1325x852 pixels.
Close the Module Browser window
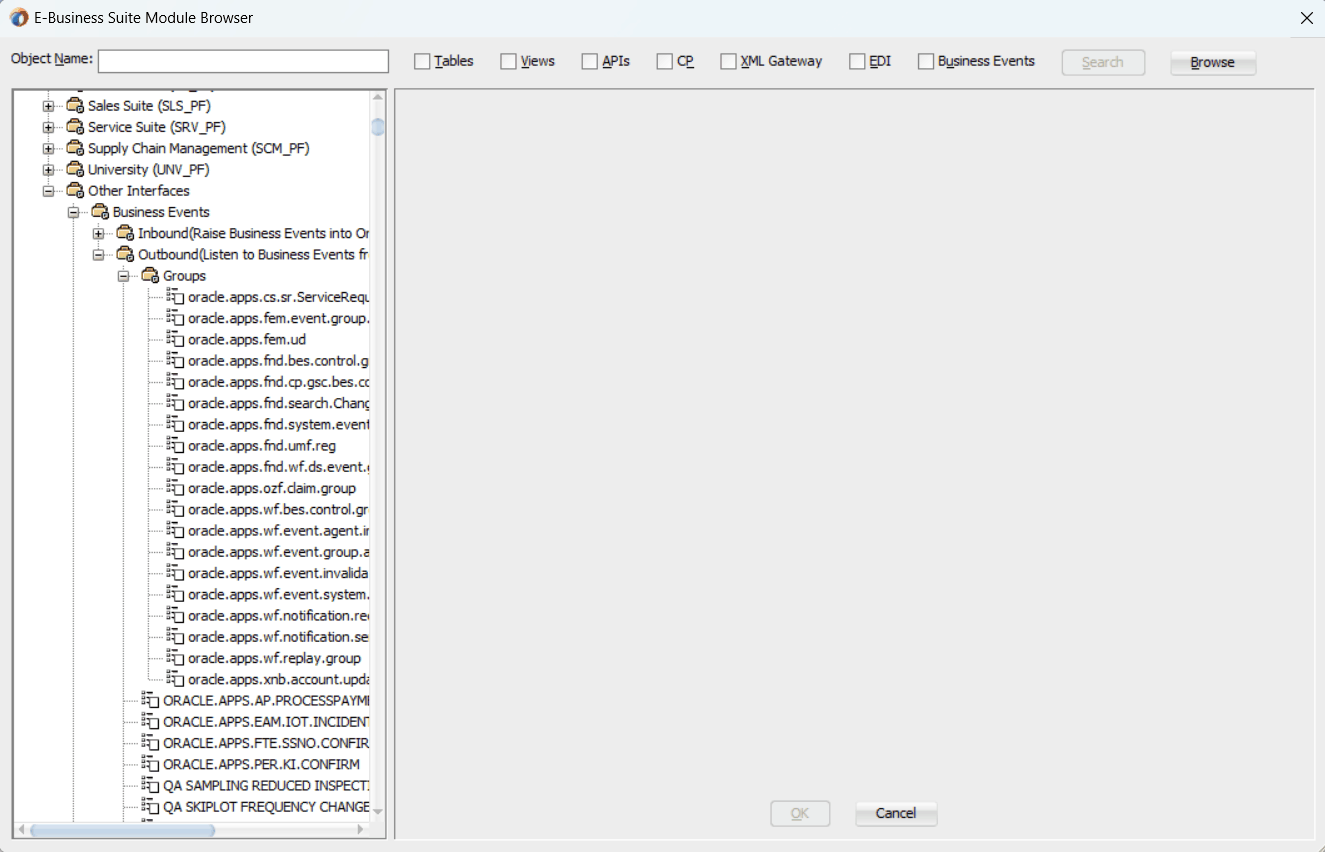1306,18
